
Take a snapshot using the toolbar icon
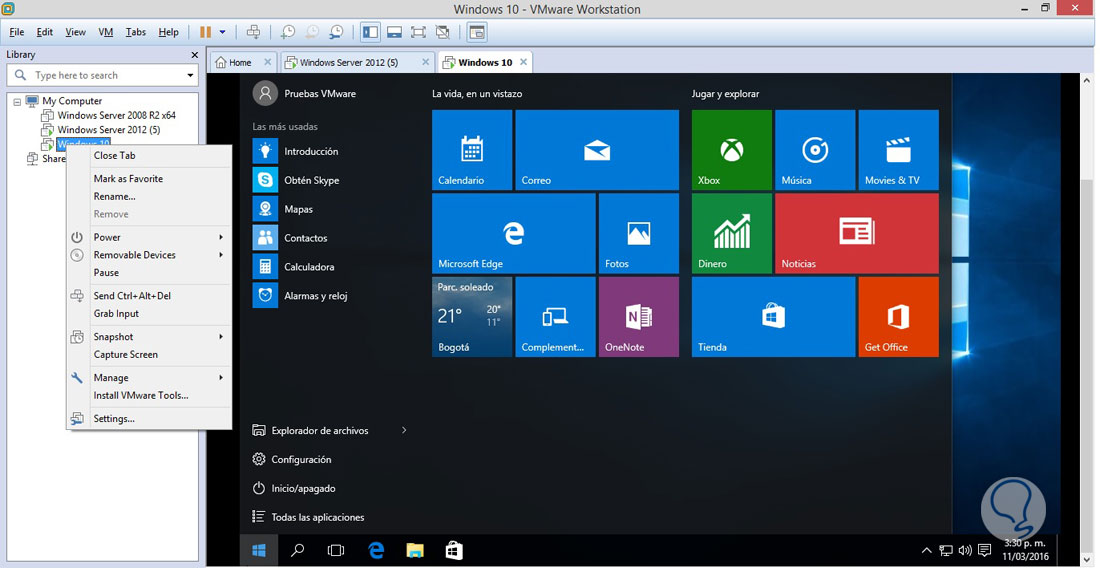point(288,32)
